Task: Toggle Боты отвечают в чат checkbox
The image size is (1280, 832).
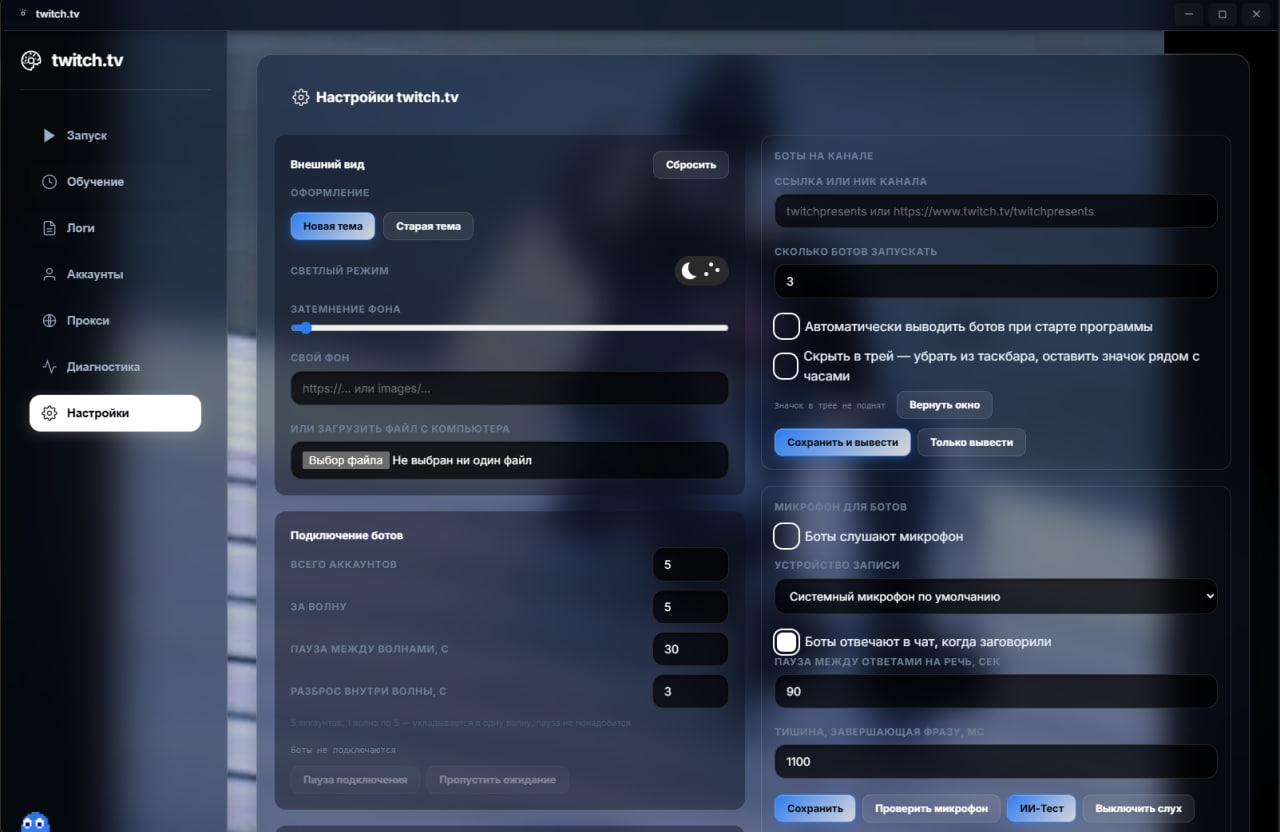Action: click(x=786, y=641)
